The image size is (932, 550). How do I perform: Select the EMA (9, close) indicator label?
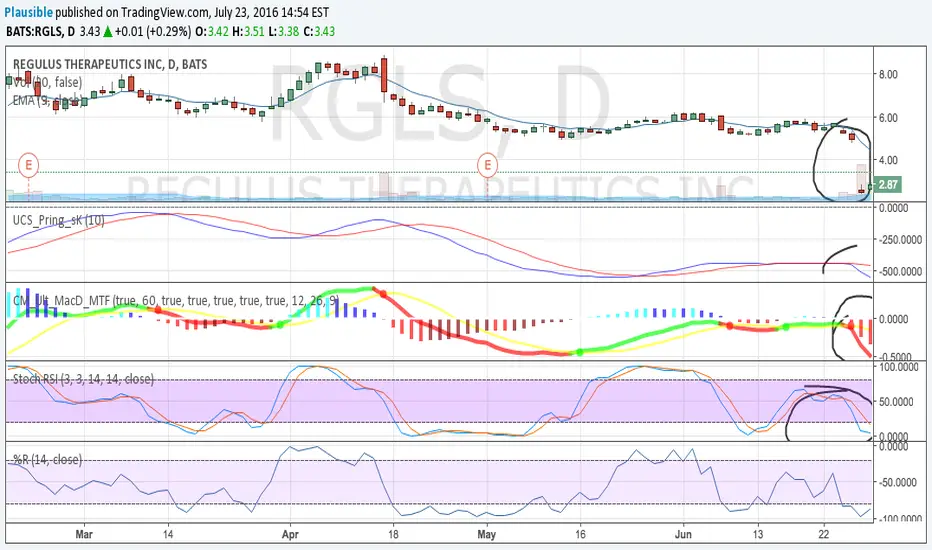pos(46,100)
